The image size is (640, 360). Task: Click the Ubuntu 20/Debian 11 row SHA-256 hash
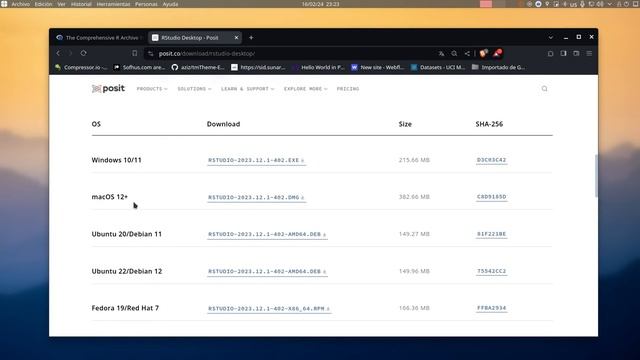click(x=491, y=234)
